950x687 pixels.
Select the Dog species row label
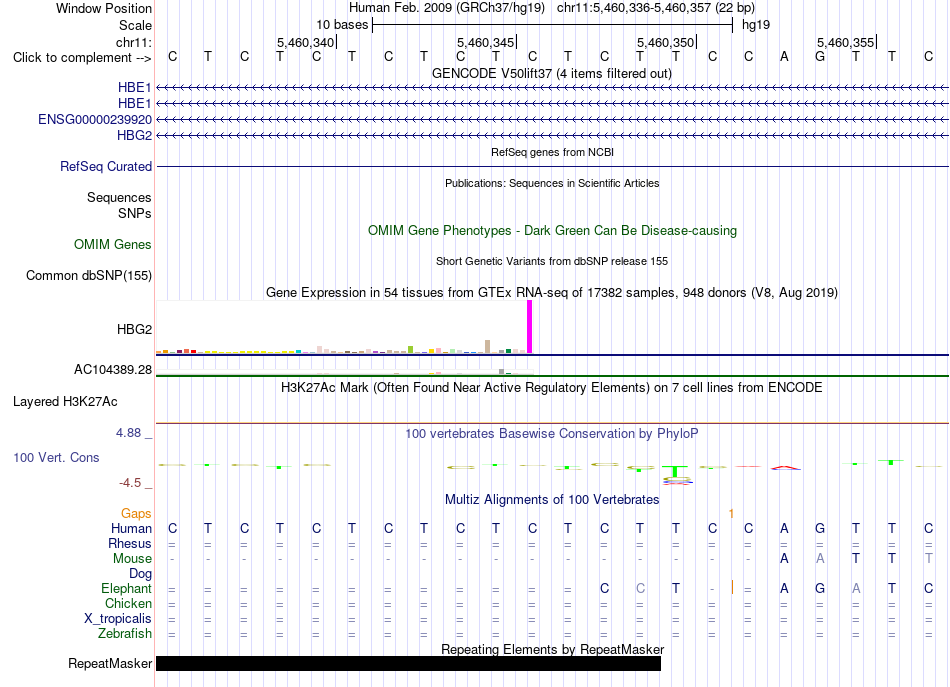click(140, 574)
